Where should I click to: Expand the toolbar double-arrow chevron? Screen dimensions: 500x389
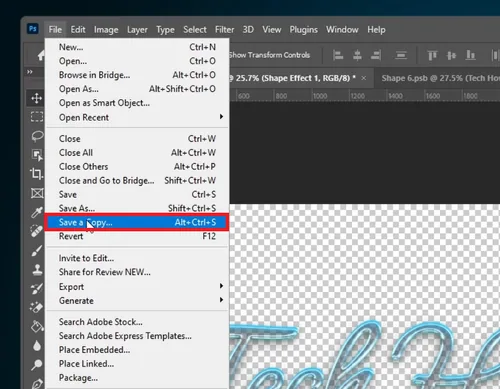[x=30, y=72]
